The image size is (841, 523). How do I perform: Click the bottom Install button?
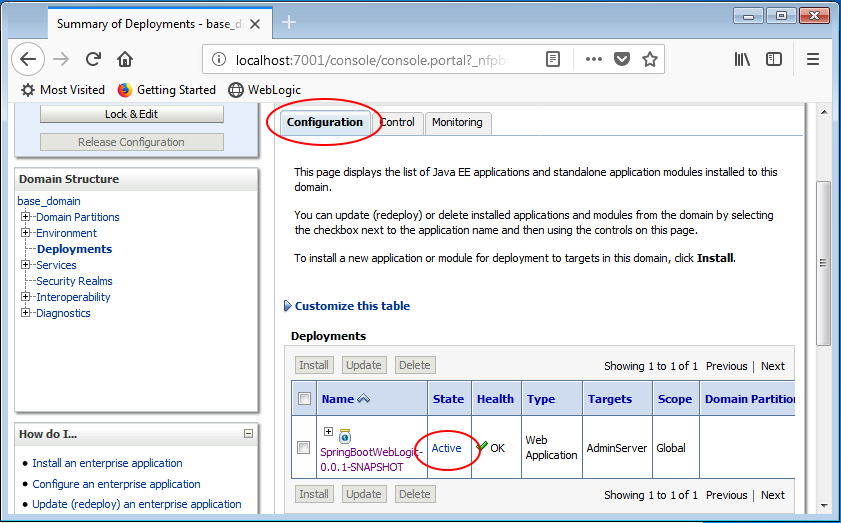coord(314,494)
